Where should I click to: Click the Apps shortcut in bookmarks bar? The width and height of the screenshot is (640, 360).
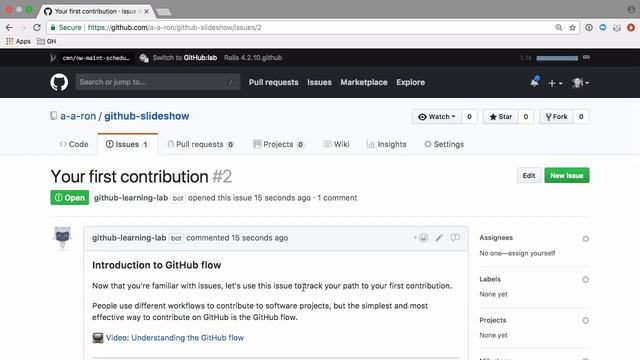(x=18, y=41)
